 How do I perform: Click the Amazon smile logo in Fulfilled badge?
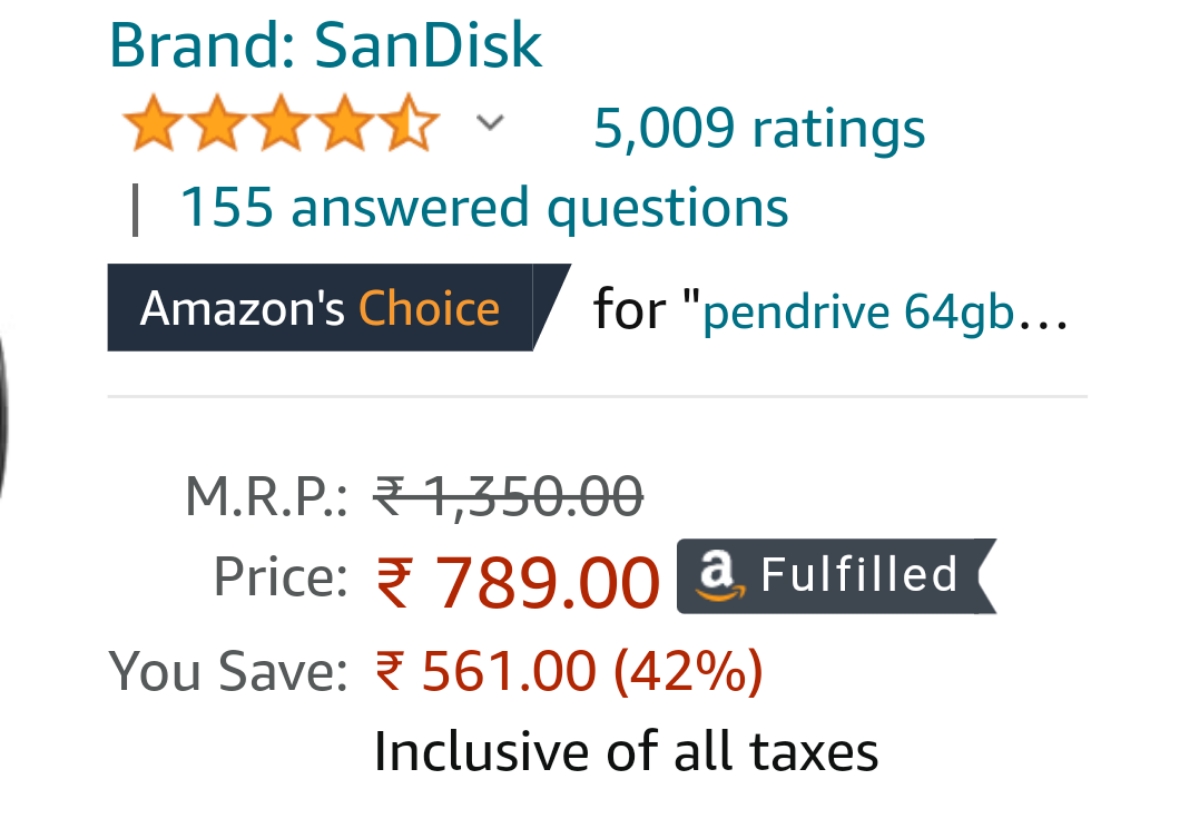tap(719, 576)
